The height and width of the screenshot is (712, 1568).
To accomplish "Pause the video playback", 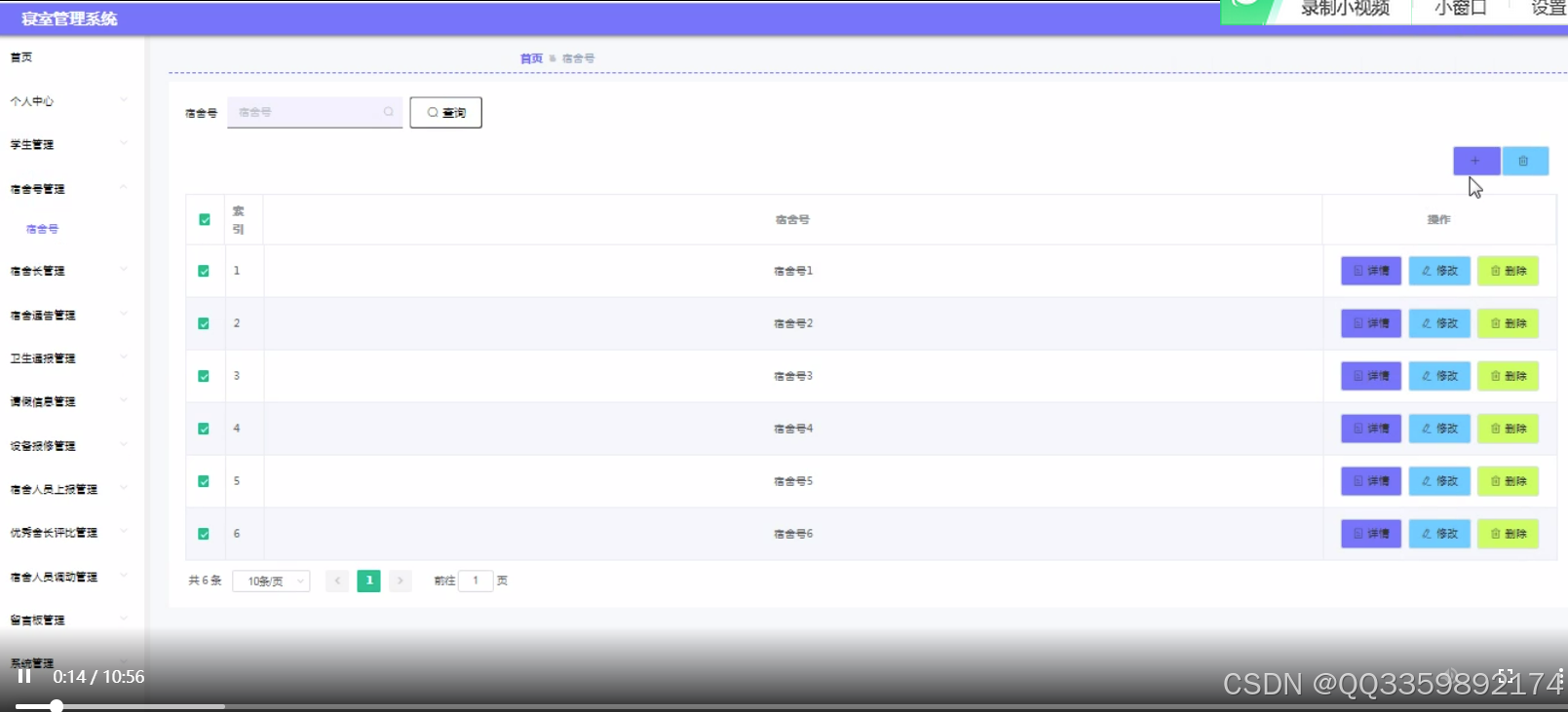I will pos(24,676).
